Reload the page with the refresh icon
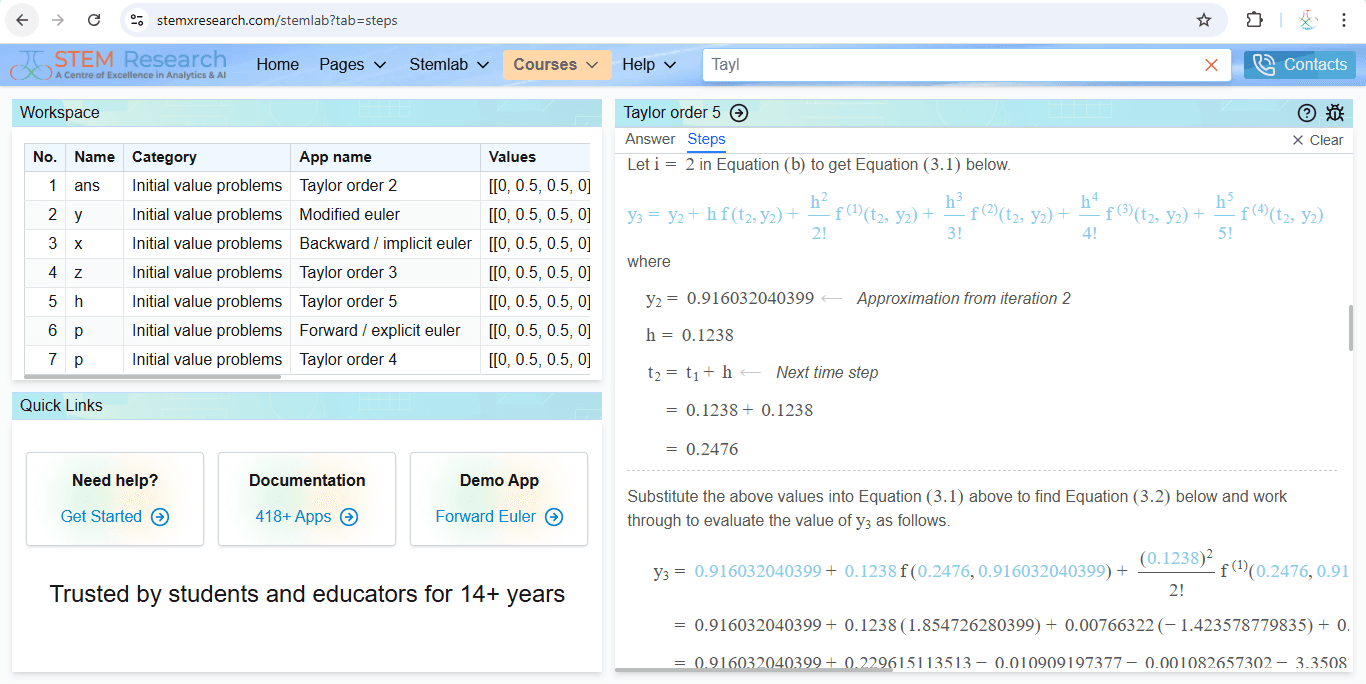This screenshot has width=1366, height=684. click(95, 19)
